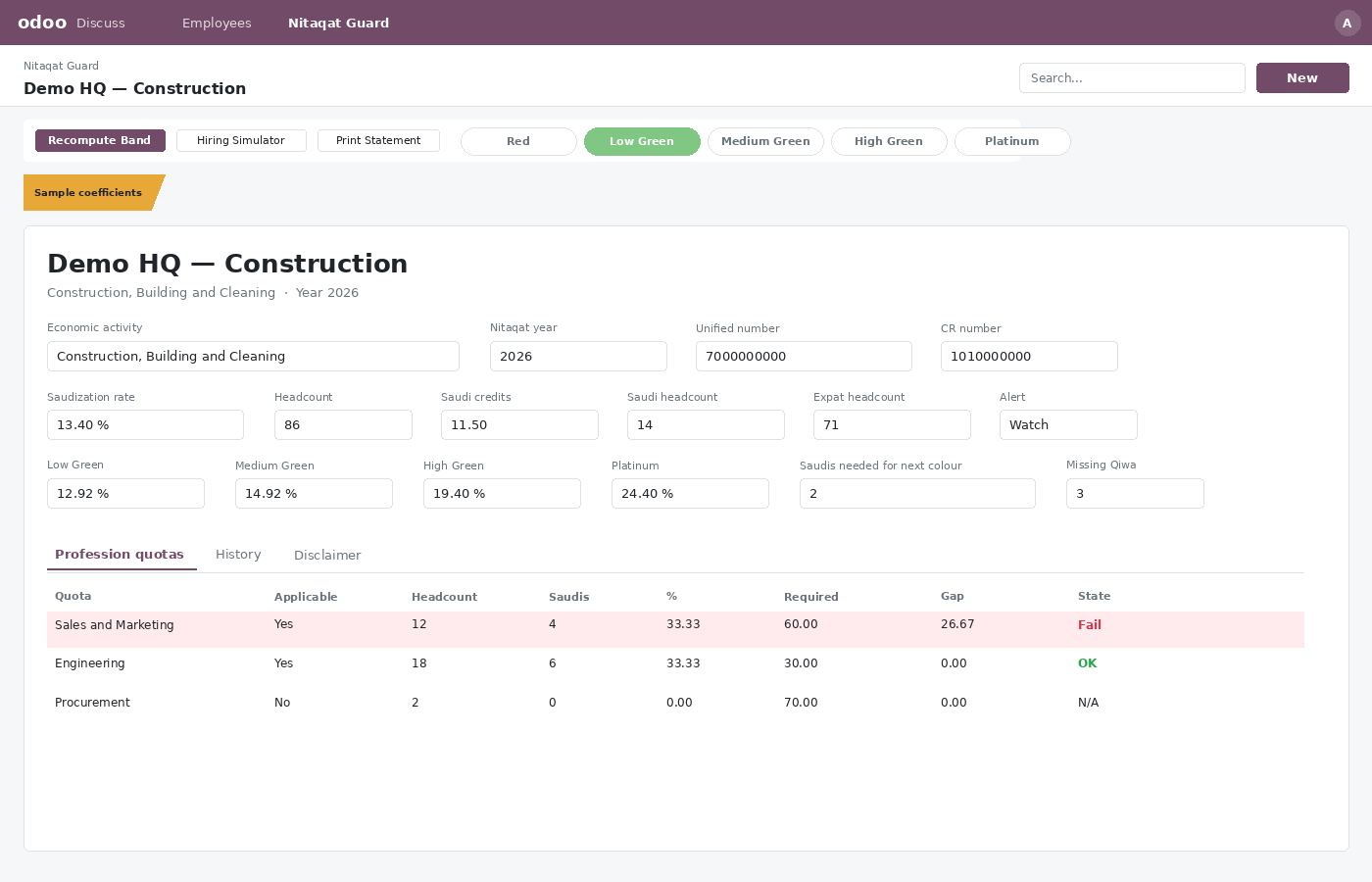Sort by the Saudis column header
1372x882 pixels.
(x=568, y=596)
